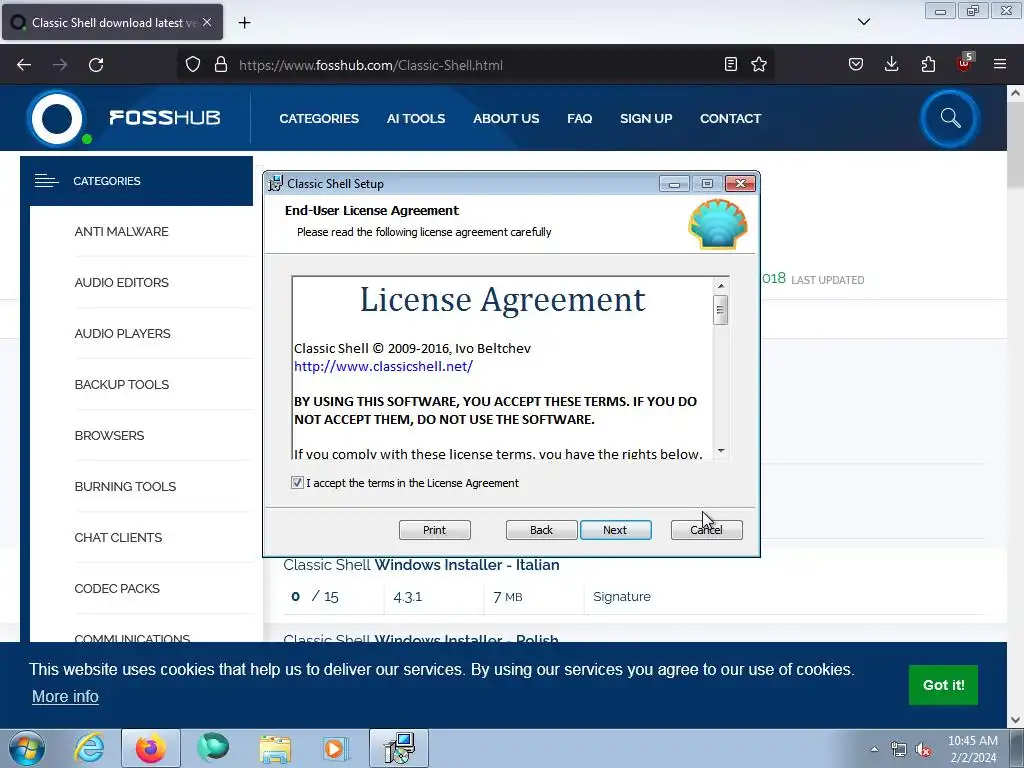The width and height of the screenshot is (1024, 768).
Task: Open classicshell.net link in license
Action: [x=383, y=366]
